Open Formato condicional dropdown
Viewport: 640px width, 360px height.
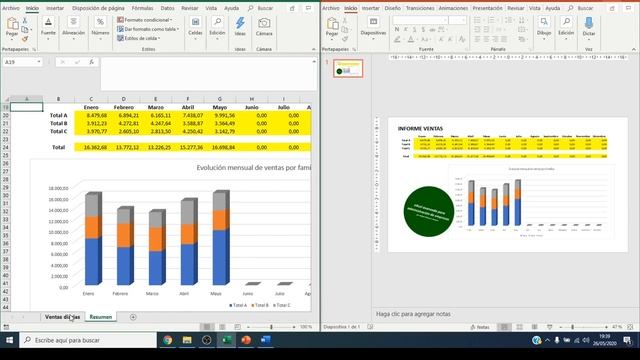144,20
